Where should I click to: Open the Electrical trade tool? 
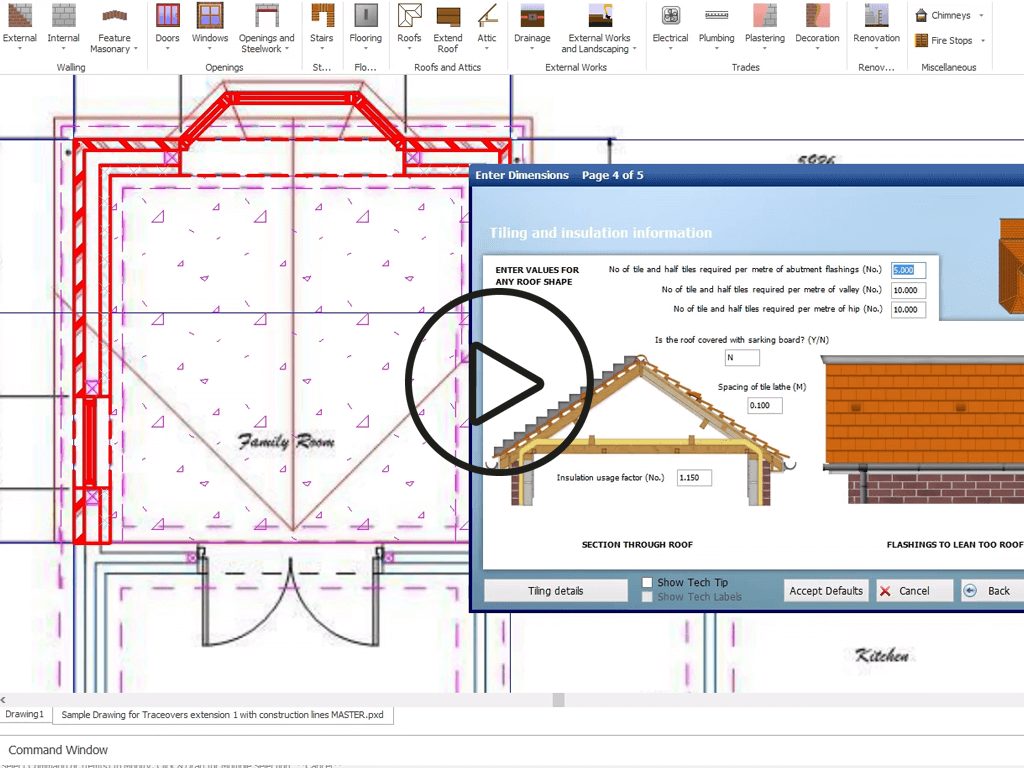(x=670, y=25)
